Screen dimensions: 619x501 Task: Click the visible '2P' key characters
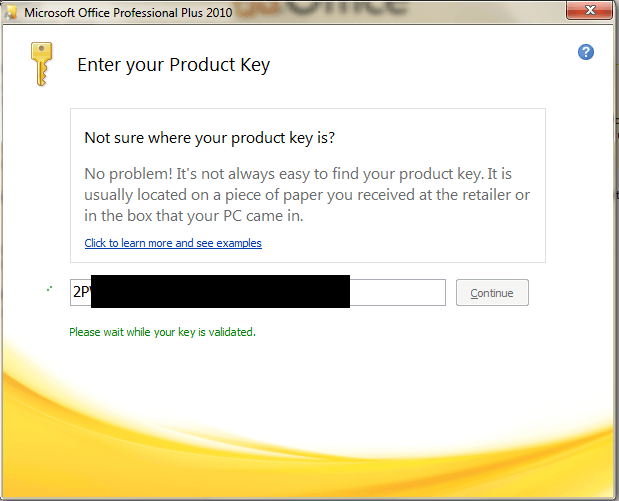click(81, 293)
